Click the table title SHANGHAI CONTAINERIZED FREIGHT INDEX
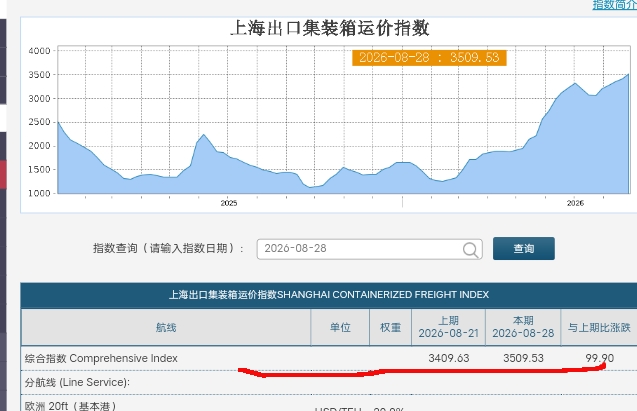637x411 pixels. [329, 294]
